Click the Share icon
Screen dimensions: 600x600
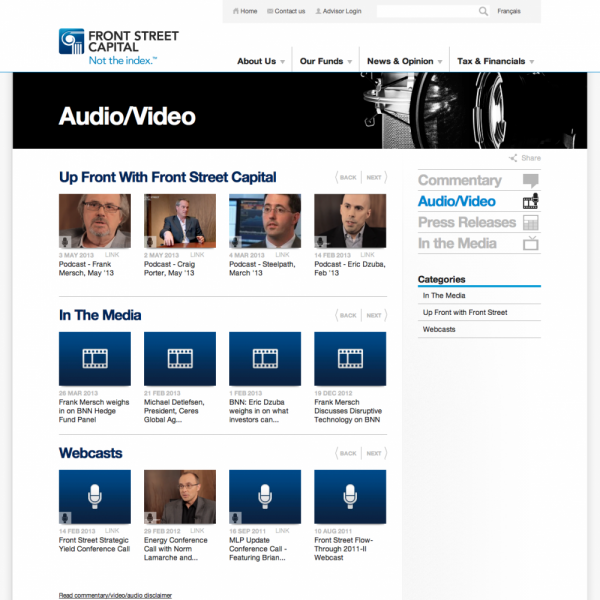point(513,158)
